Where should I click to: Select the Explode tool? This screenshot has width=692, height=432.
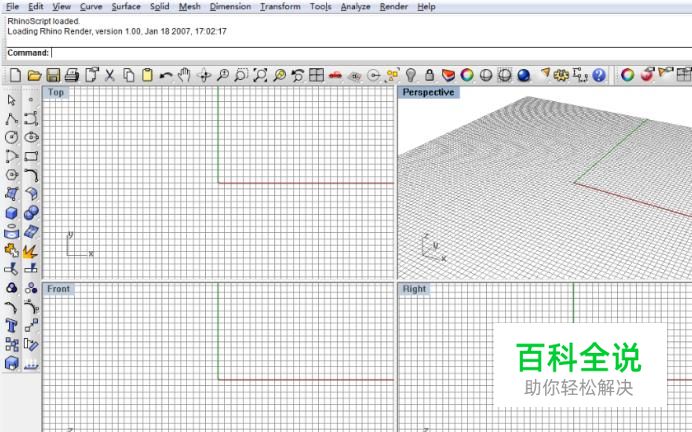pos(30,251)
